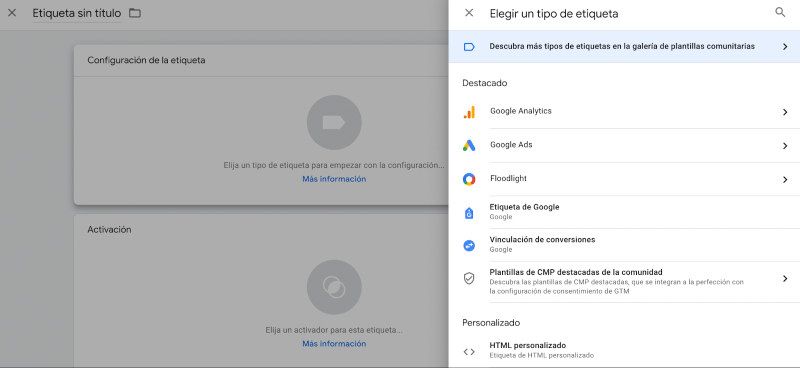Open the community template gallery banner
This screenshot has height=368, width=800.
(624, 46)
